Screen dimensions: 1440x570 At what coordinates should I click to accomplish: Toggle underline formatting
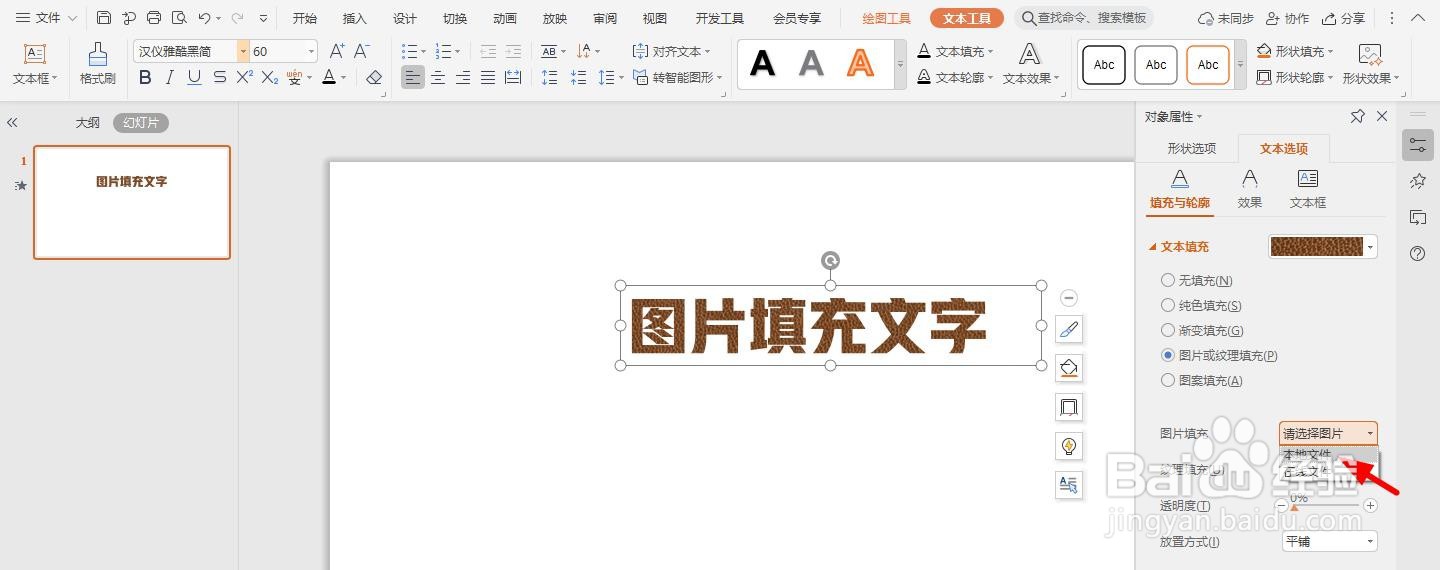coord(195,77)
